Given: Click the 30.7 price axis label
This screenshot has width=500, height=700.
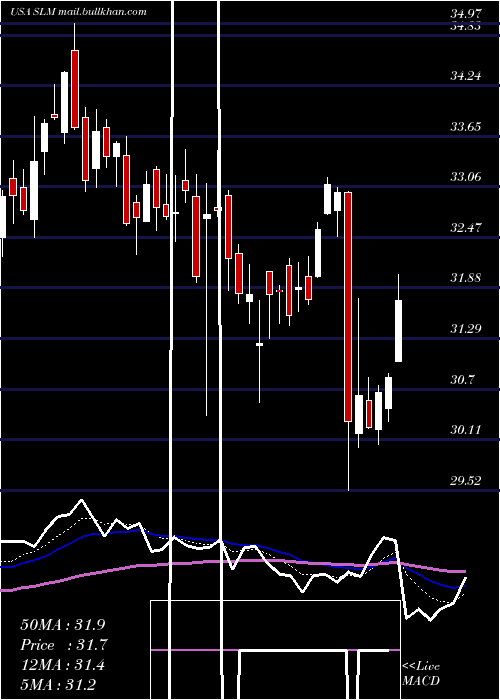Looking at the screenshot, I should click(462, 380).
